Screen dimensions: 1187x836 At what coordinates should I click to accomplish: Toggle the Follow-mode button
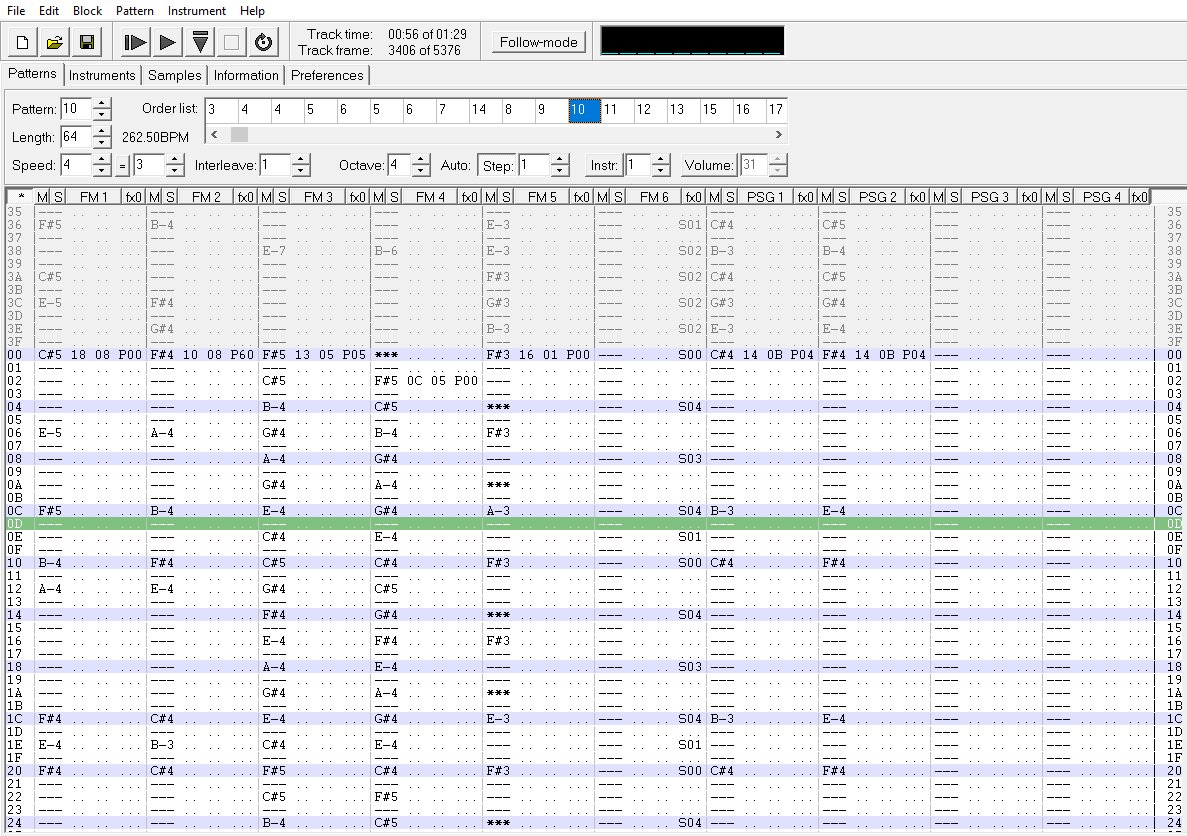538,42
